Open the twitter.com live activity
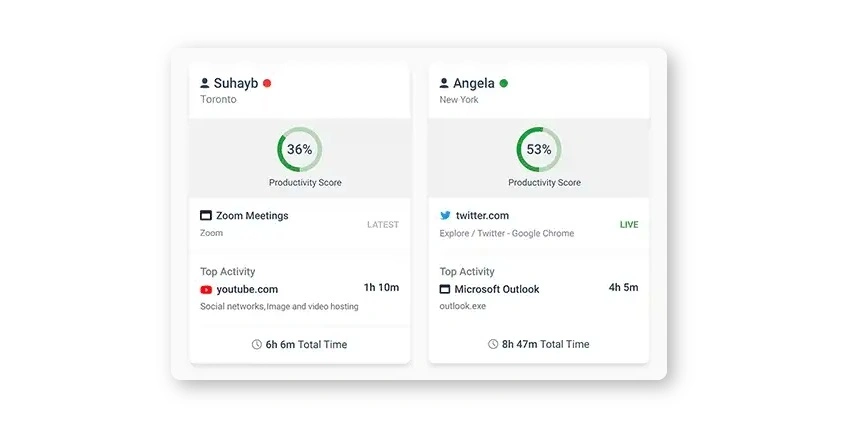844x433 pixels. tap(482, 215)
